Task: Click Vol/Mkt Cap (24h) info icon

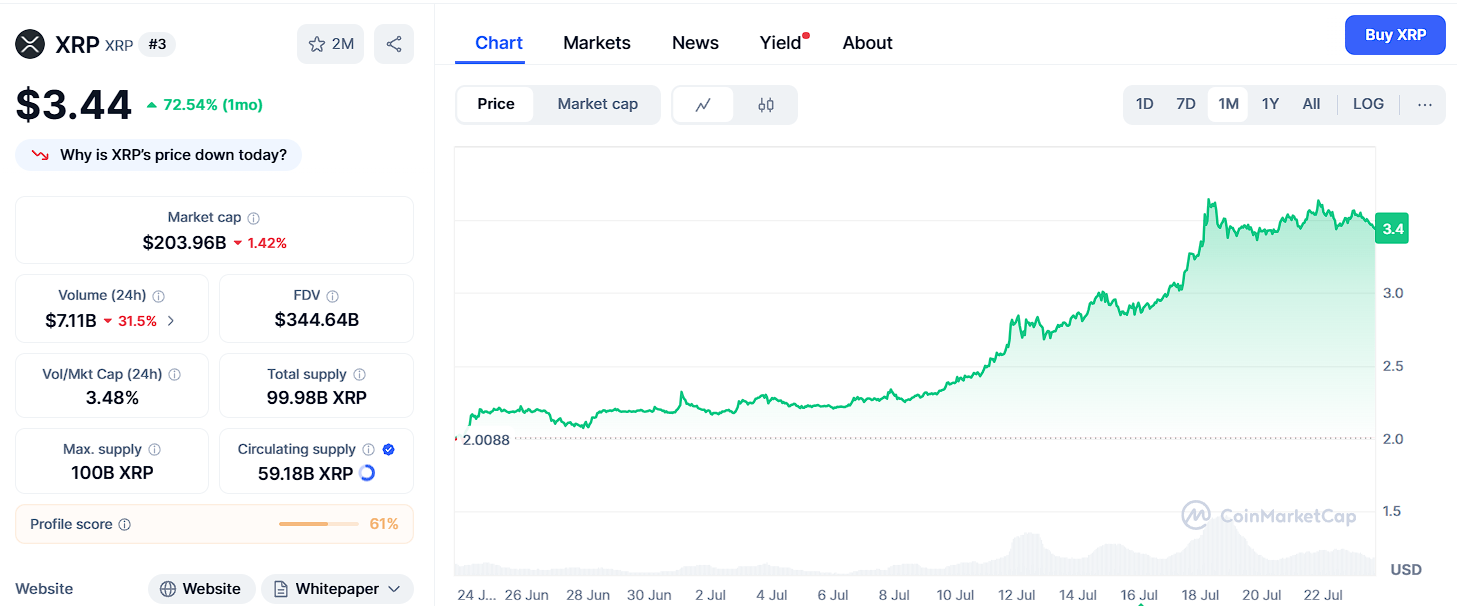Action: pos(174,375)
